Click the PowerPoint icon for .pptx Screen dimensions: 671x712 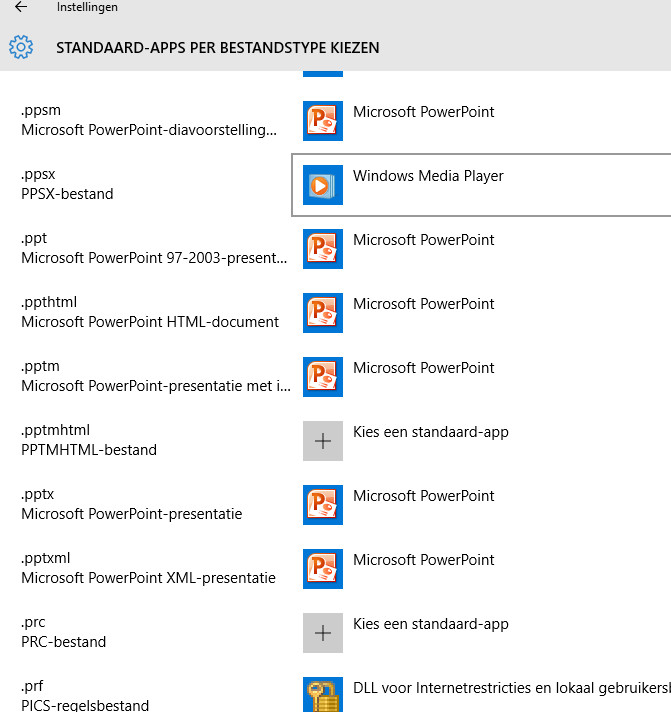(x=323, y=505)
